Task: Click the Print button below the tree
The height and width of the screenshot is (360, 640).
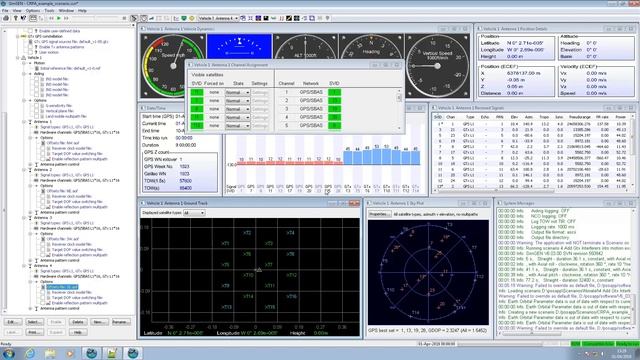Action: [34, 332]
